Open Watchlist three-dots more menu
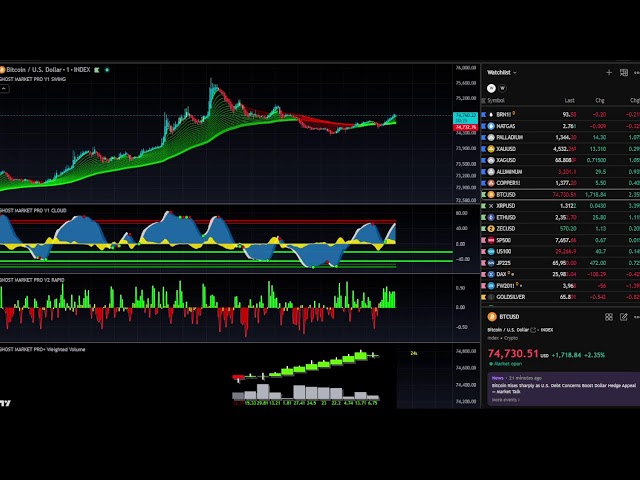Image resolution: width=640 pixels, height=480 pixels. (637, 73)
